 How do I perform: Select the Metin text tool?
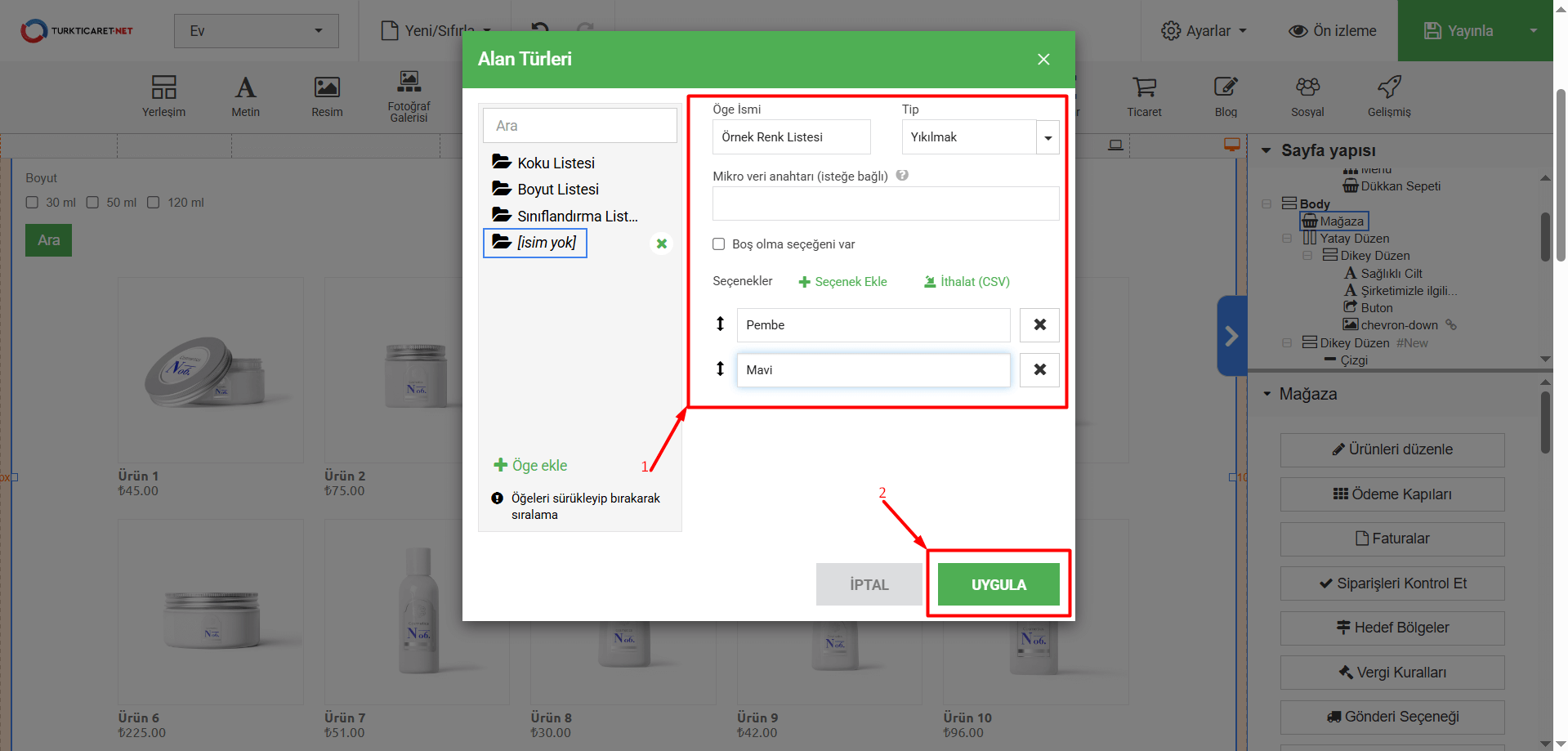[245, 87]
